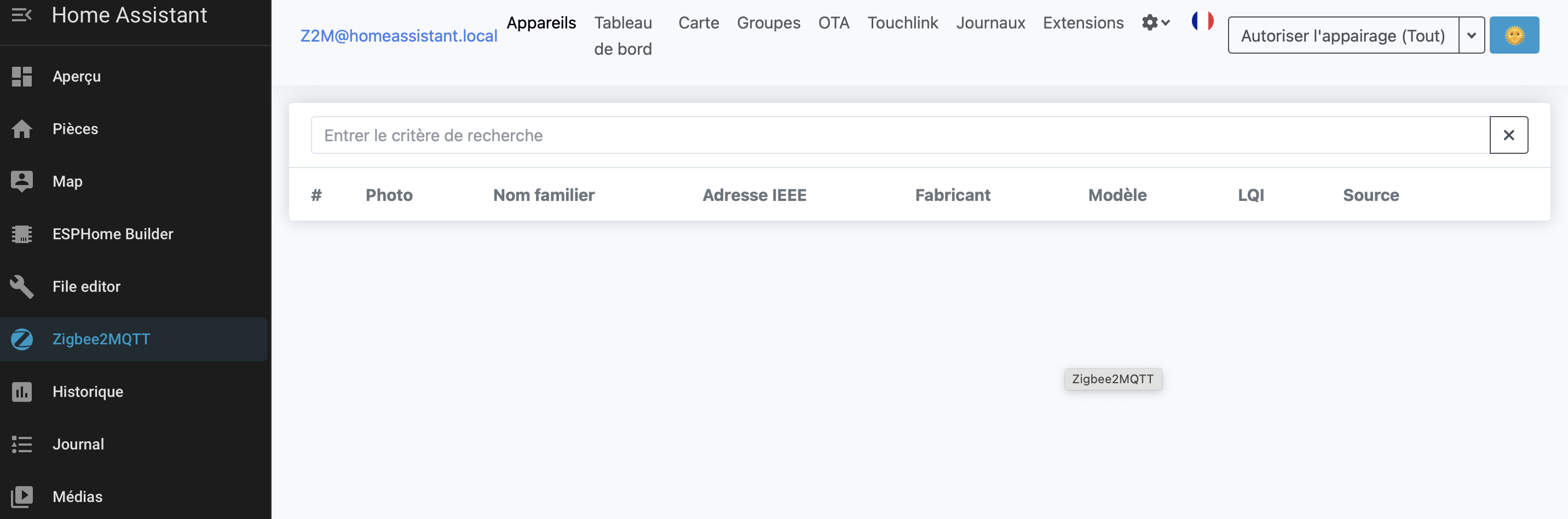
Task: Click the Journal list icon
Action: (x=22, y=444)
